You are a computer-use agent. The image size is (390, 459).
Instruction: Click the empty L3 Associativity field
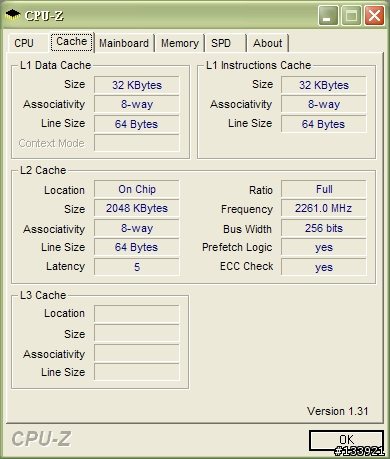pyautogui.click(x=137, y=354)
